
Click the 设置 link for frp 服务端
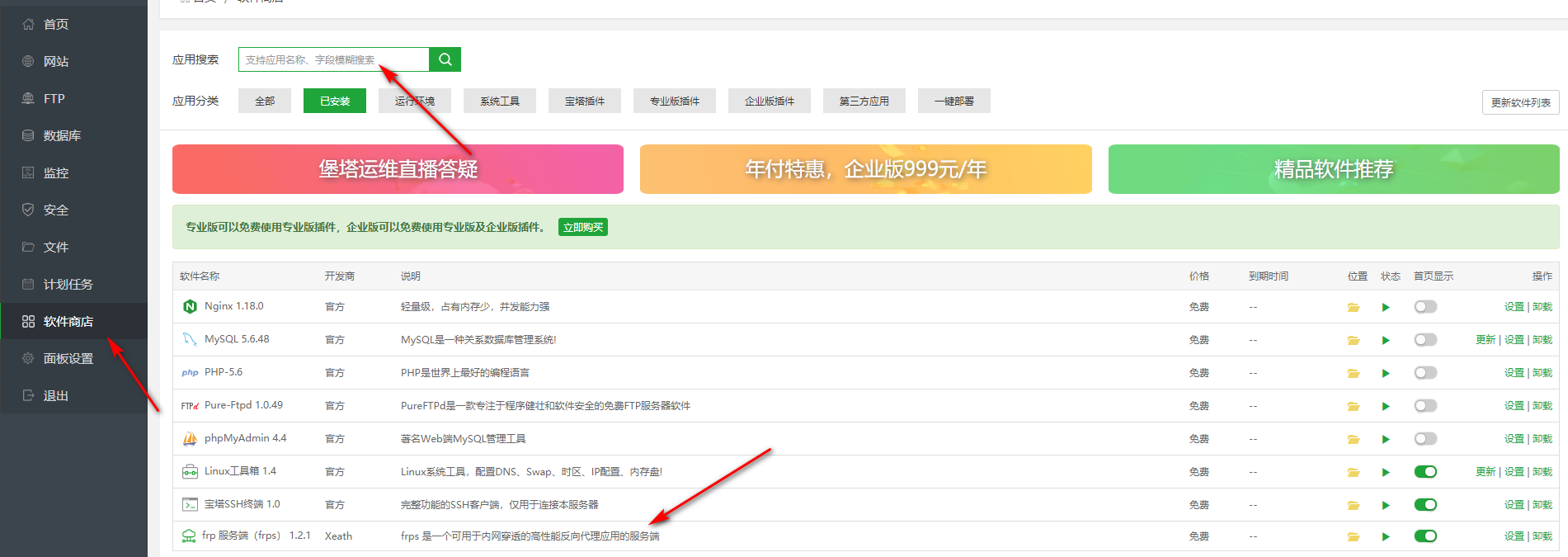1514,536
